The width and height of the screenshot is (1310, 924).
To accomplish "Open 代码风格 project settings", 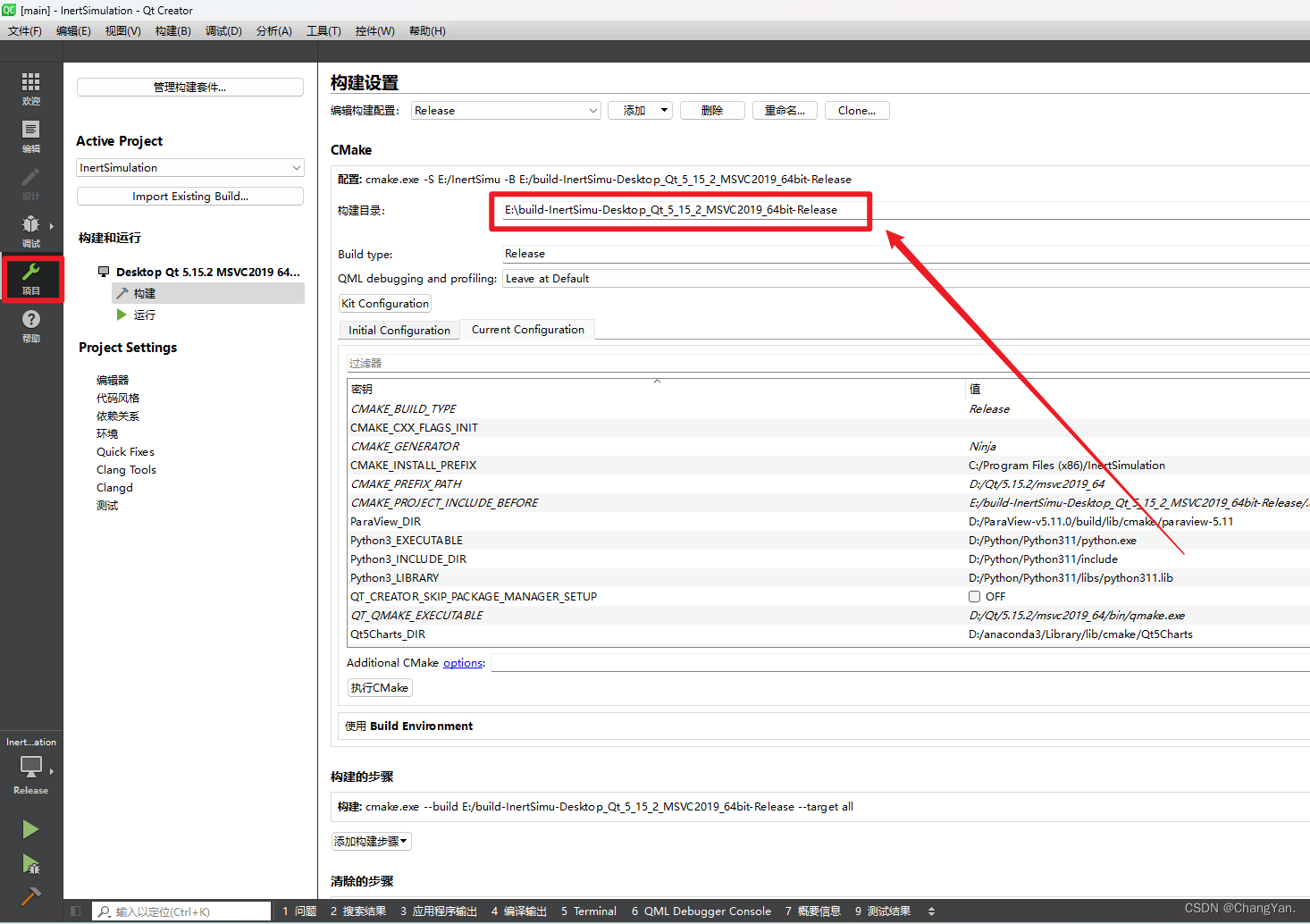I will pos(118,398).
